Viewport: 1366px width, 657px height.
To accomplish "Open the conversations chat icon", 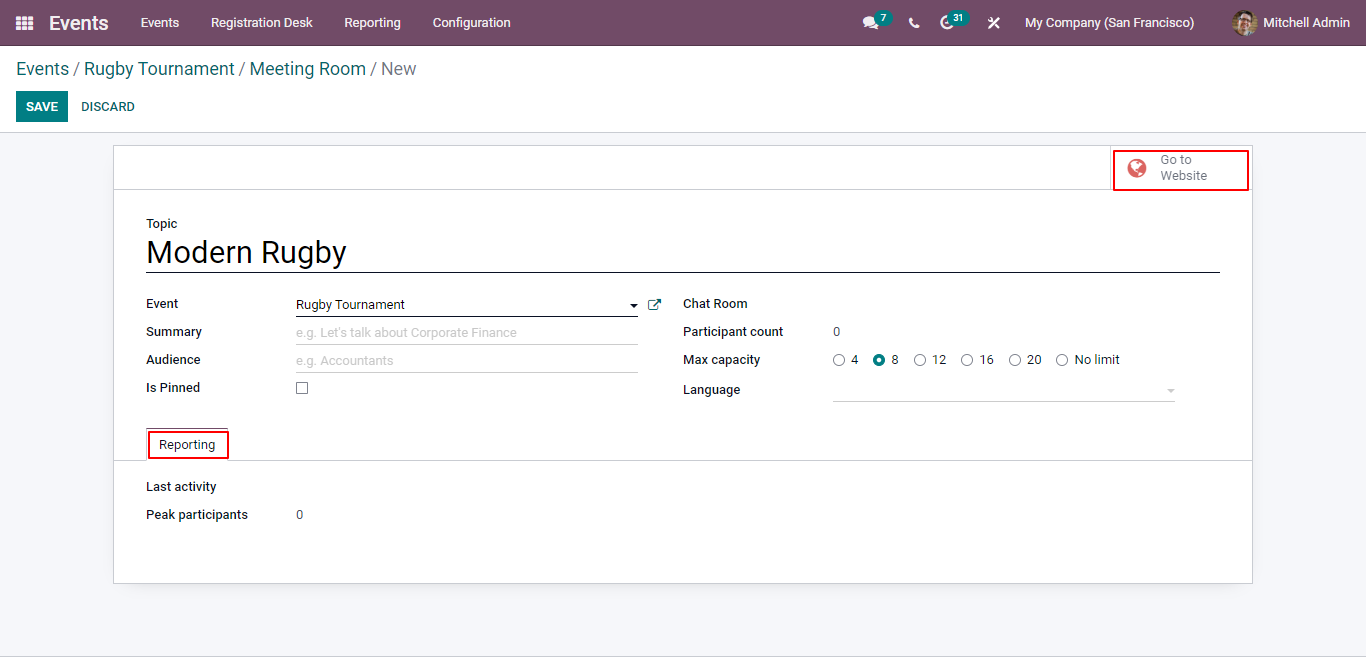I will (x=870, y=23).
